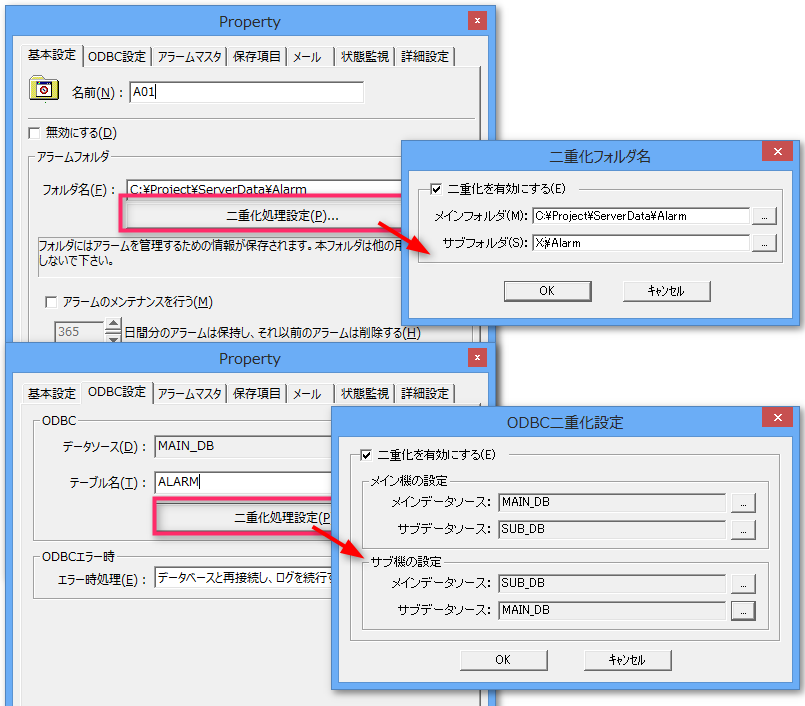Click キャンセル in the 二重化フォルダ名 dialog

pos(666,291)
